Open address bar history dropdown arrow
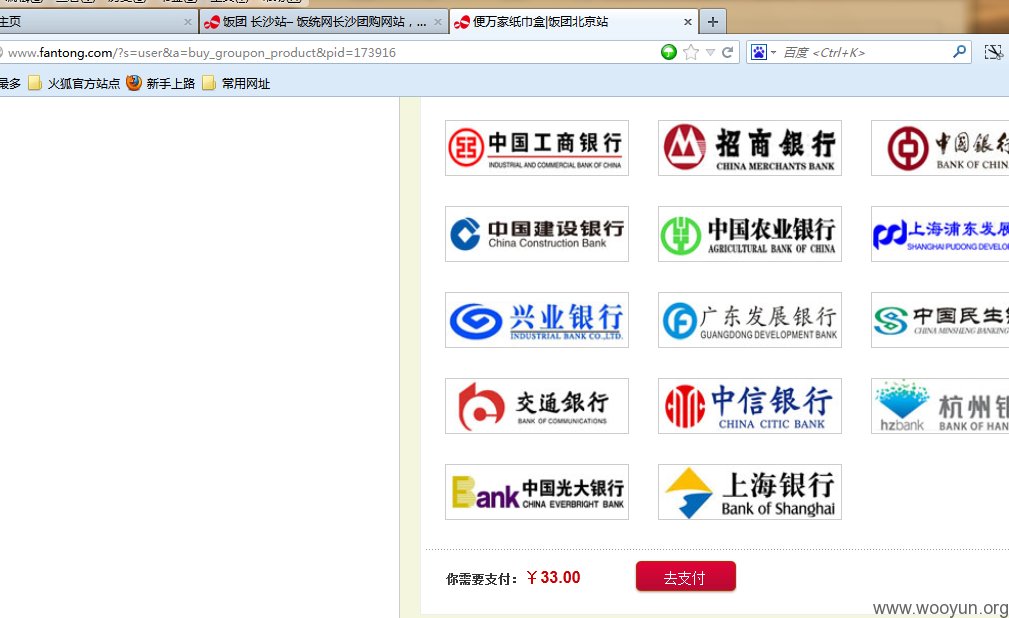This screenshot has height=618, width=1009. tap(710, 52)
